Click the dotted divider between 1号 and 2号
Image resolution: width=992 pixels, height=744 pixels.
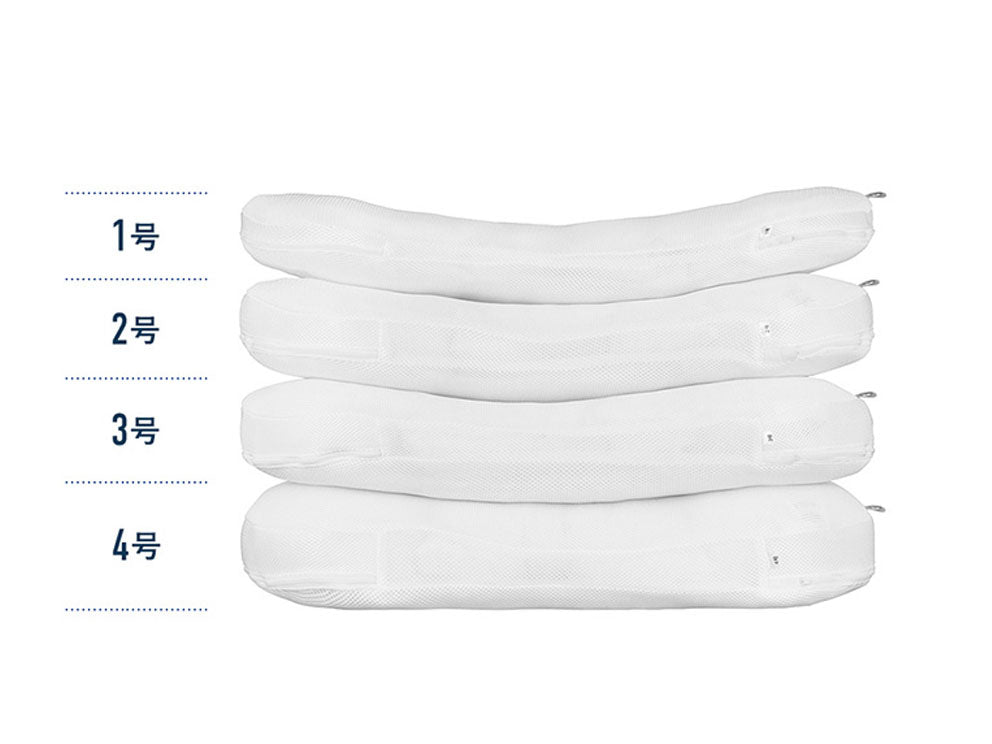pyautogui.click(x=136, y=280)
